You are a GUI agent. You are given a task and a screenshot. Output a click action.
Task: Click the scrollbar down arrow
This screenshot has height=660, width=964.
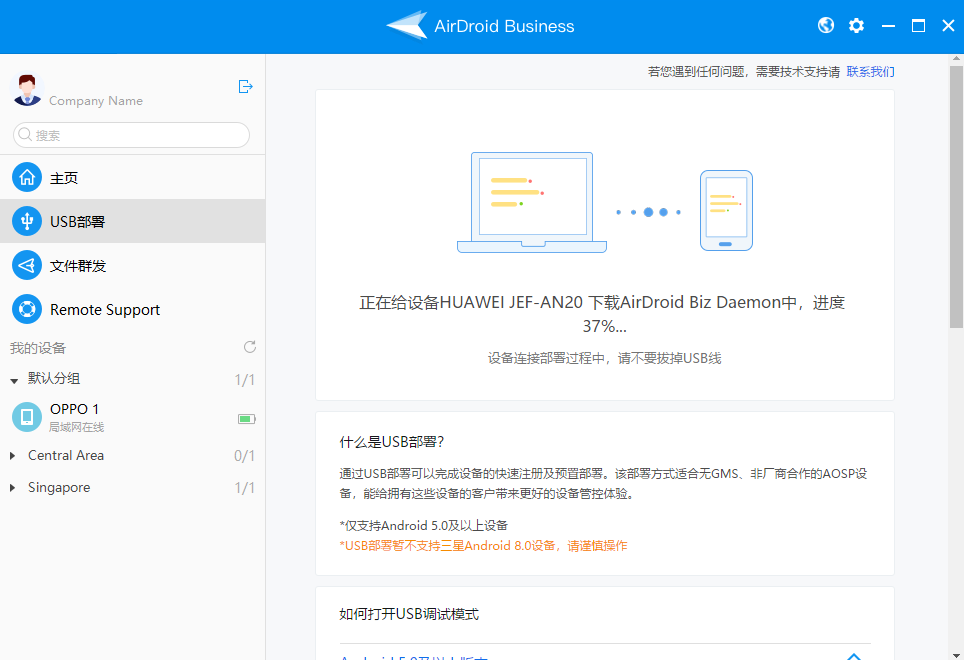(956, 654)
